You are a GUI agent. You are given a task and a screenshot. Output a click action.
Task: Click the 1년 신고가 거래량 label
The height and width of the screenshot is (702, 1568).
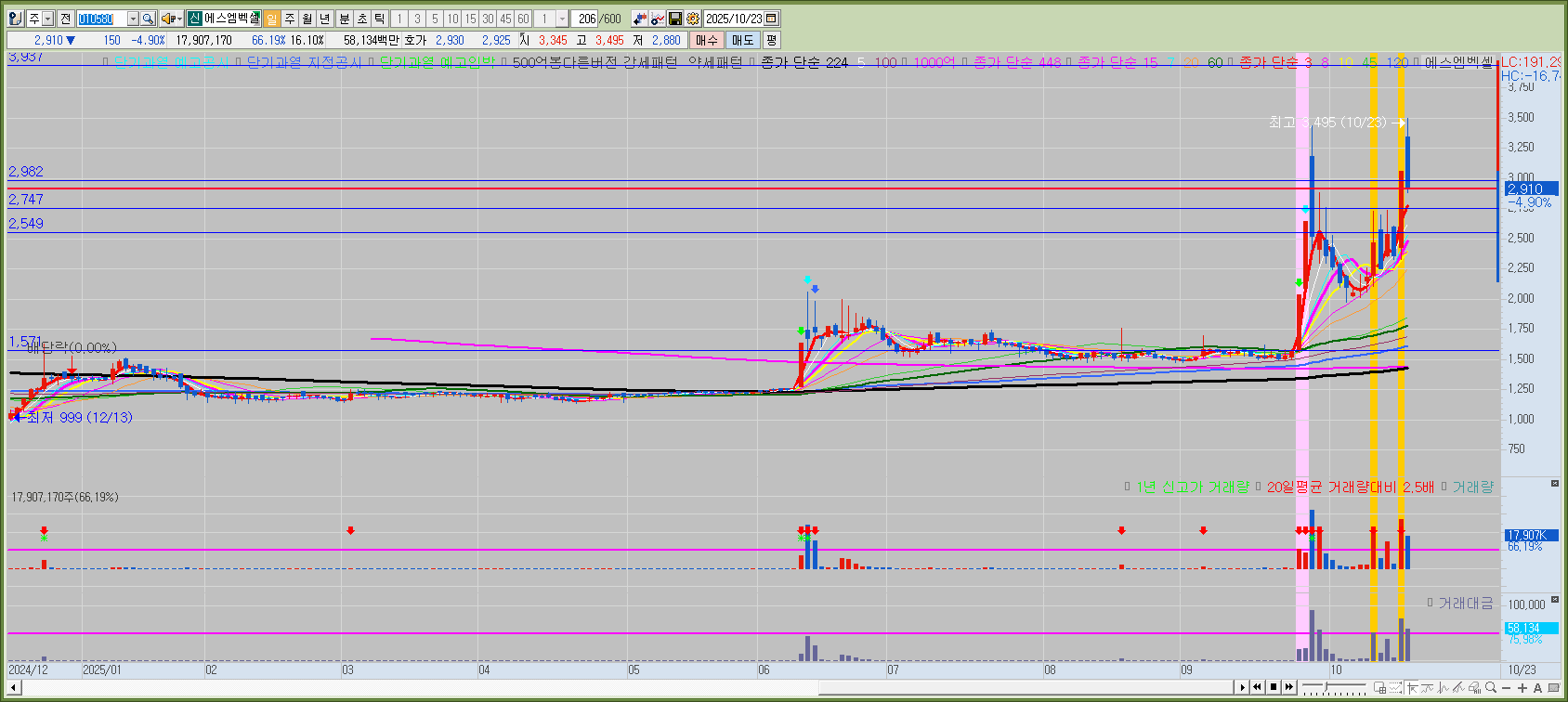pos(1193,487)
